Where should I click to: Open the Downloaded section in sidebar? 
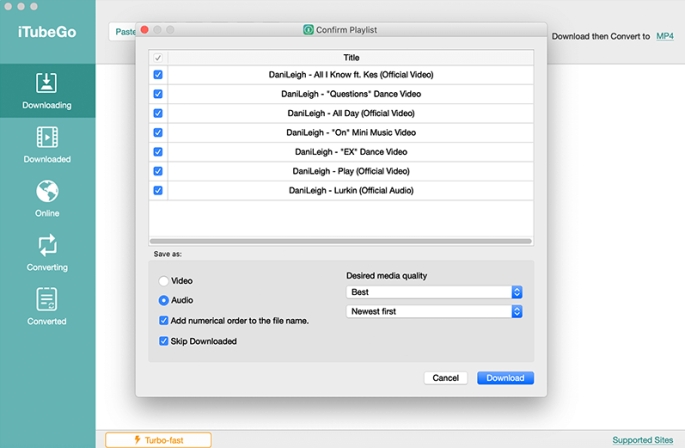pyautogui.click(x=47, y=145)
